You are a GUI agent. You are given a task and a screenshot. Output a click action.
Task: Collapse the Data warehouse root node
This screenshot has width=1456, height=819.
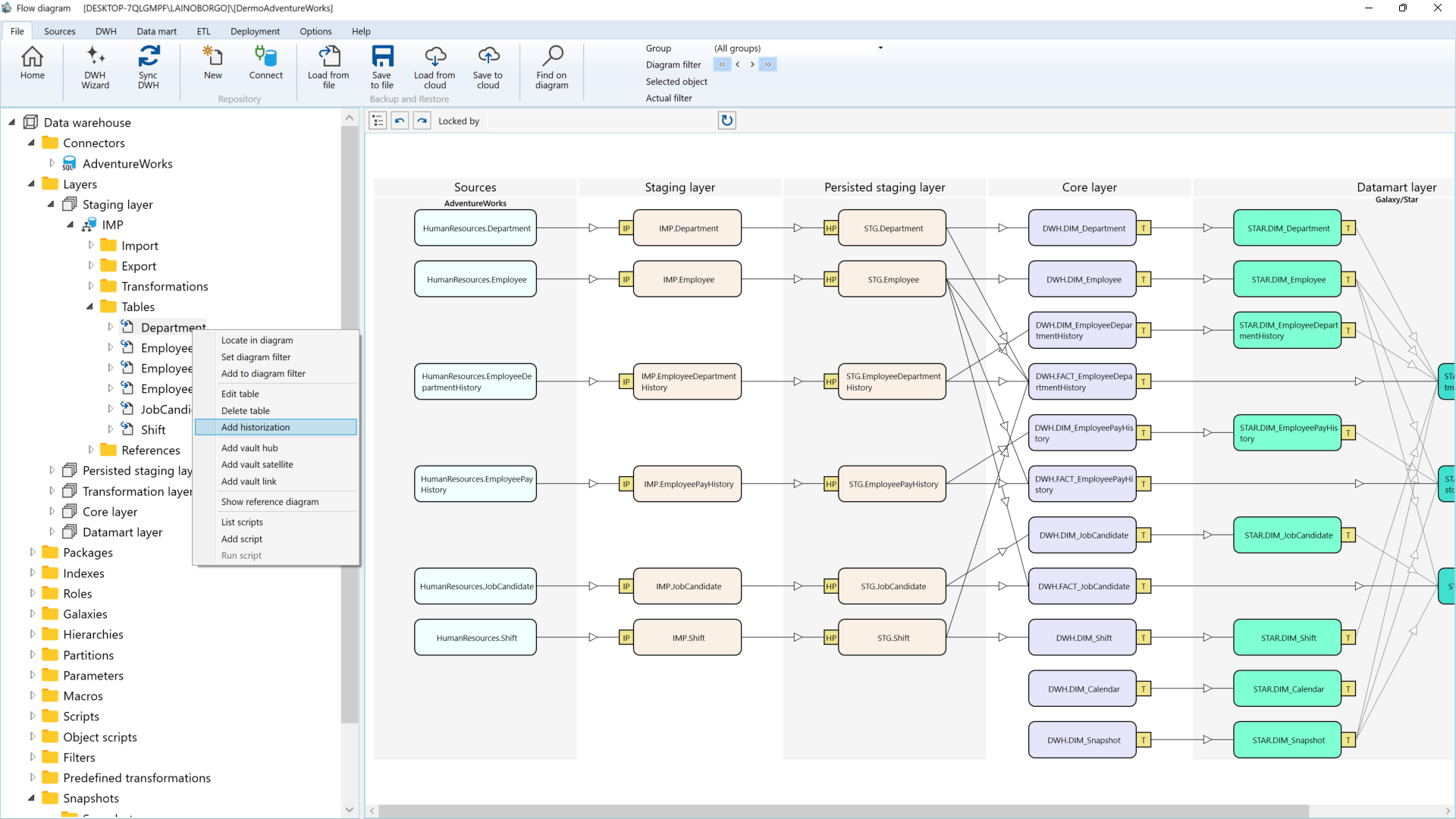[x=11, y=122]
